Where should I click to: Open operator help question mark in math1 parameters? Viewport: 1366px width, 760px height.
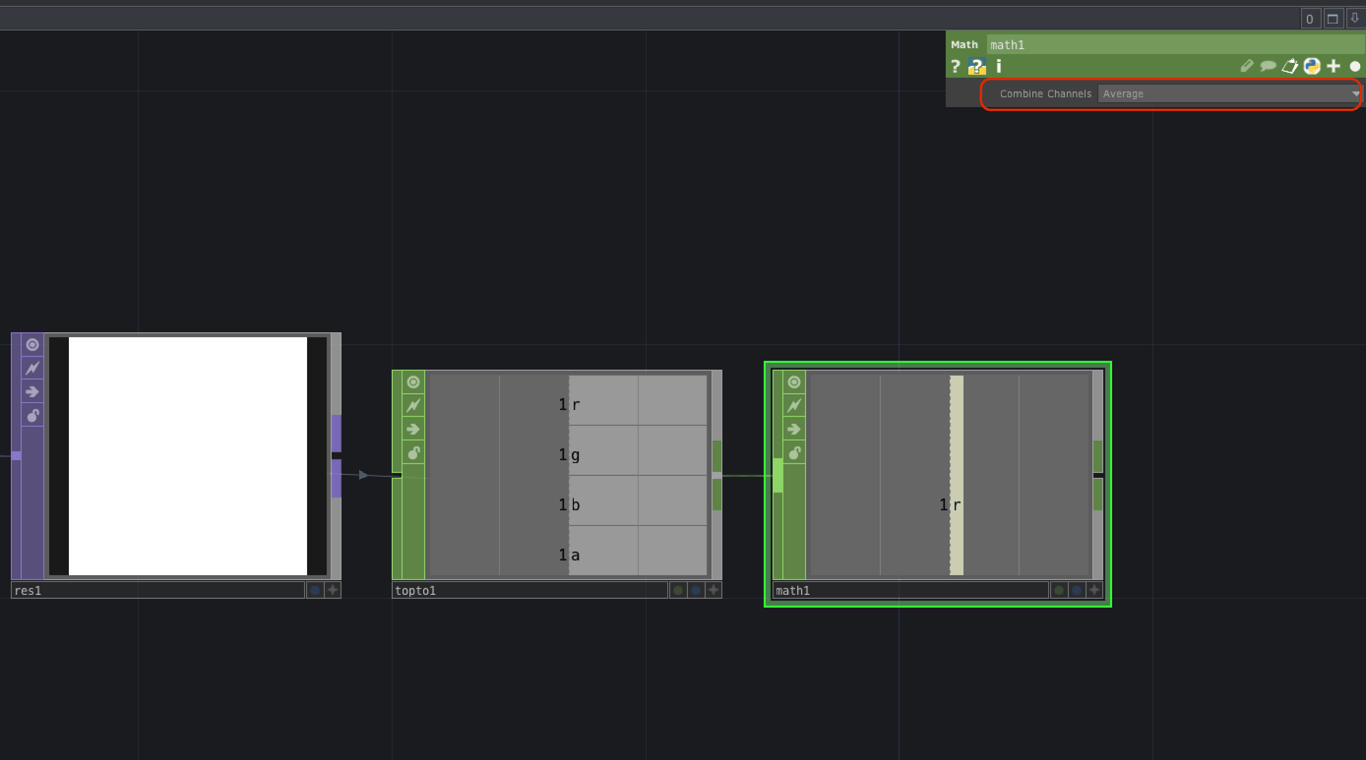click(955, 66)
